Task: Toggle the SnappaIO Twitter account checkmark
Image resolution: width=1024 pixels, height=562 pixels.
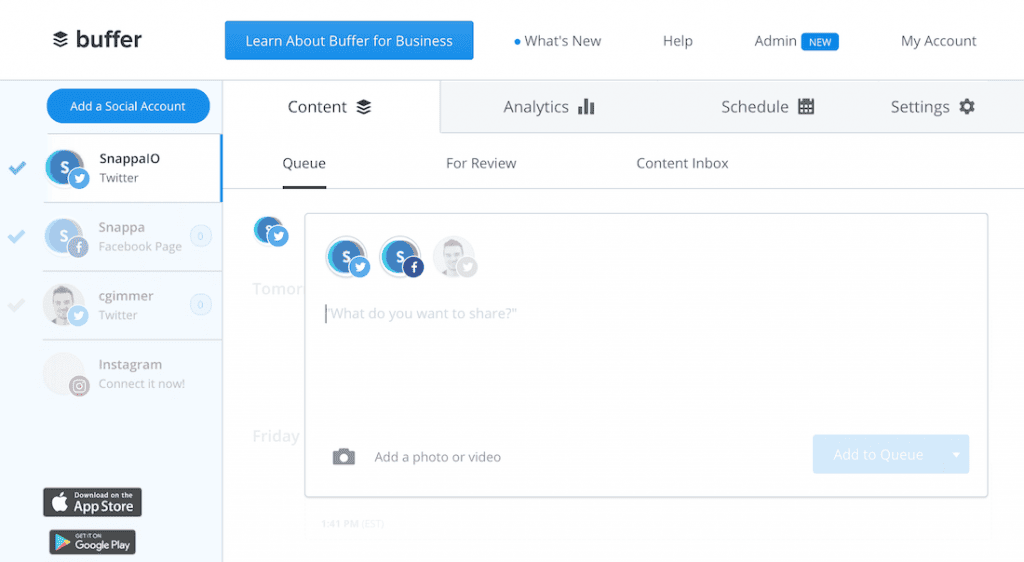Action: point(18,168)
